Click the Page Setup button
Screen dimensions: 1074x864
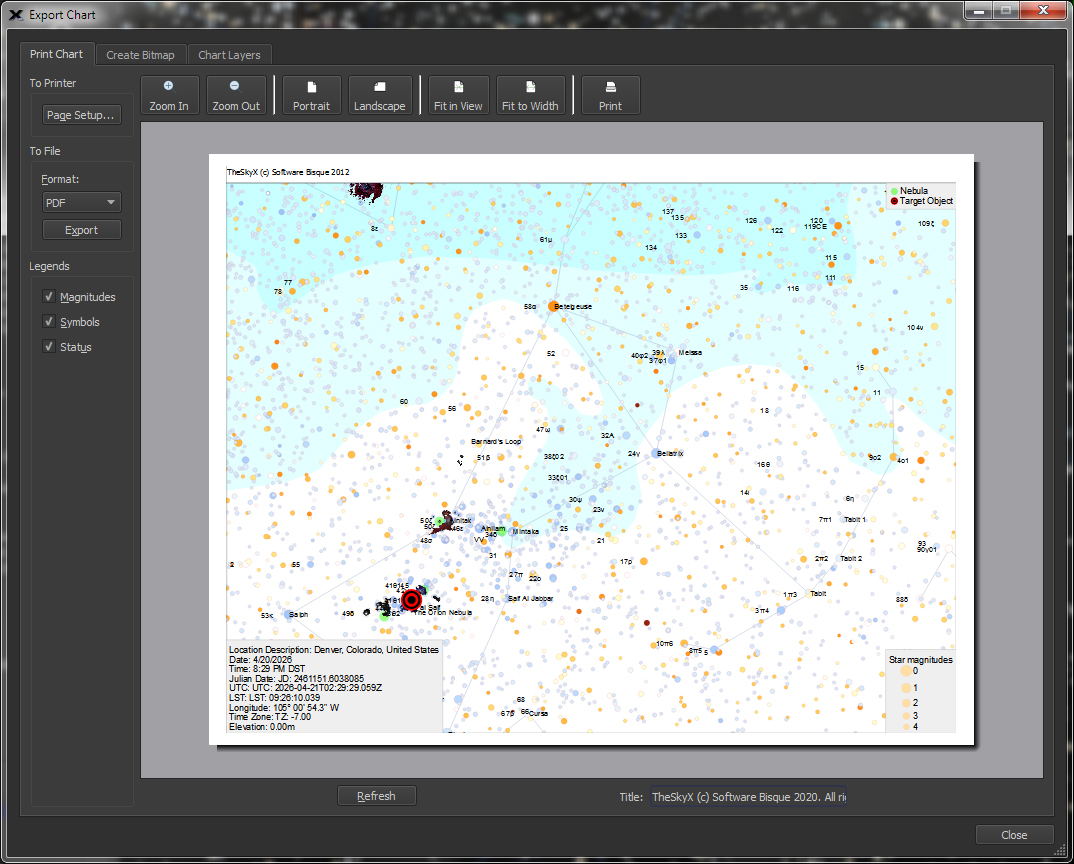[81, 115]
